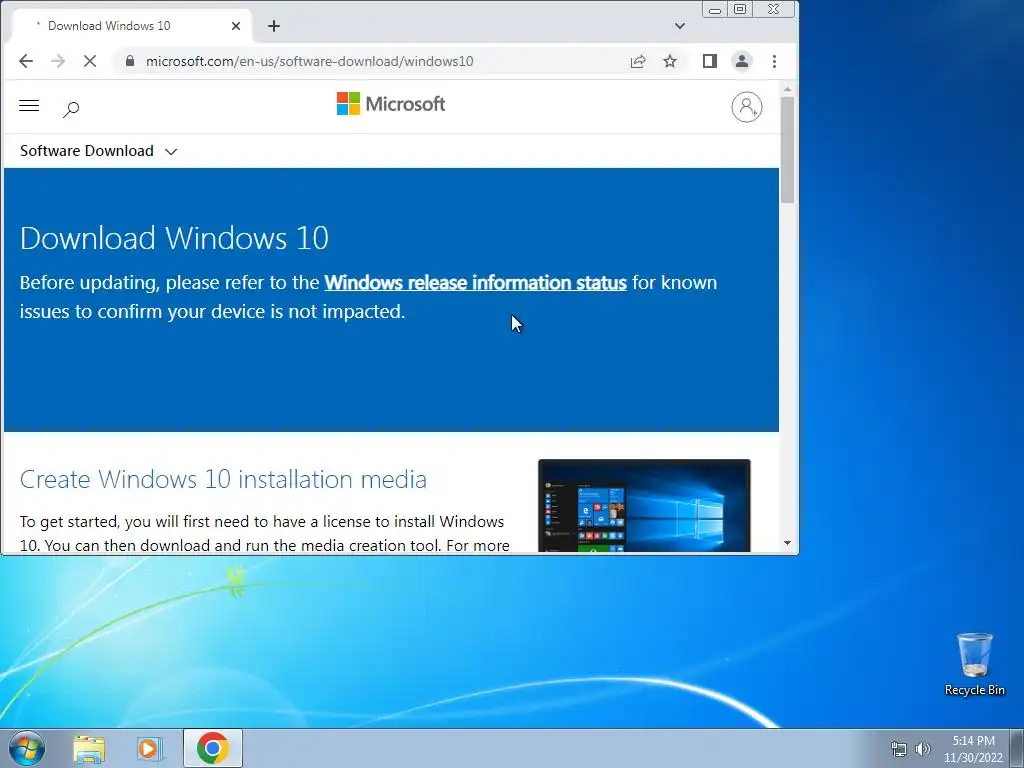Select the Recycle Bin desktop icon
This screenshot has width=1024, height=768.
[974, 664]
